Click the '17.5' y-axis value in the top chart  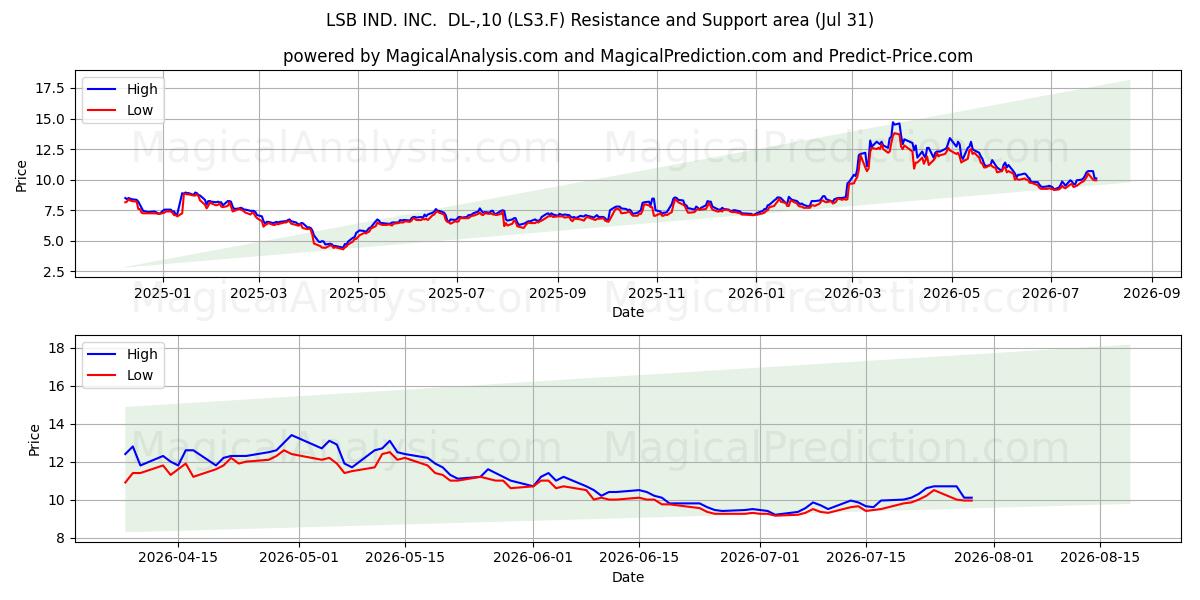(x=50, y=88)
